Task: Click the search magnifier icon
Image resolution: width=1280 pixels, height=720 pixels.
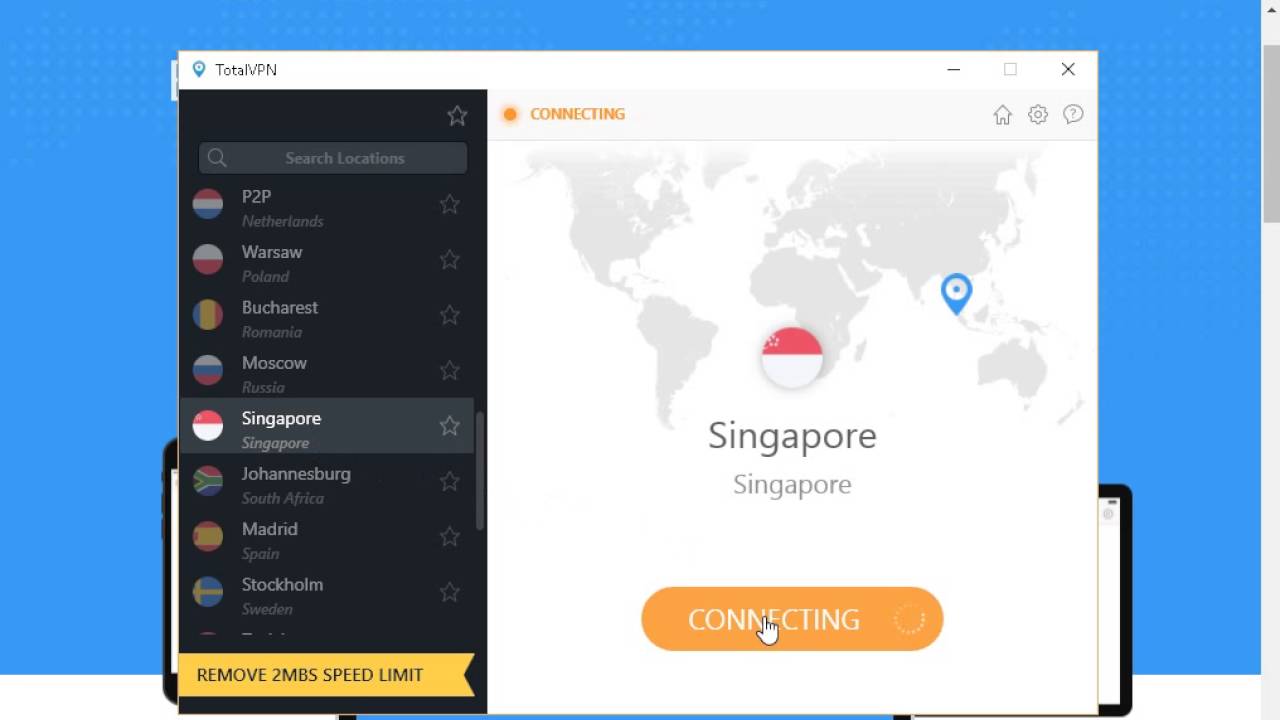Action: pos(217,158)
